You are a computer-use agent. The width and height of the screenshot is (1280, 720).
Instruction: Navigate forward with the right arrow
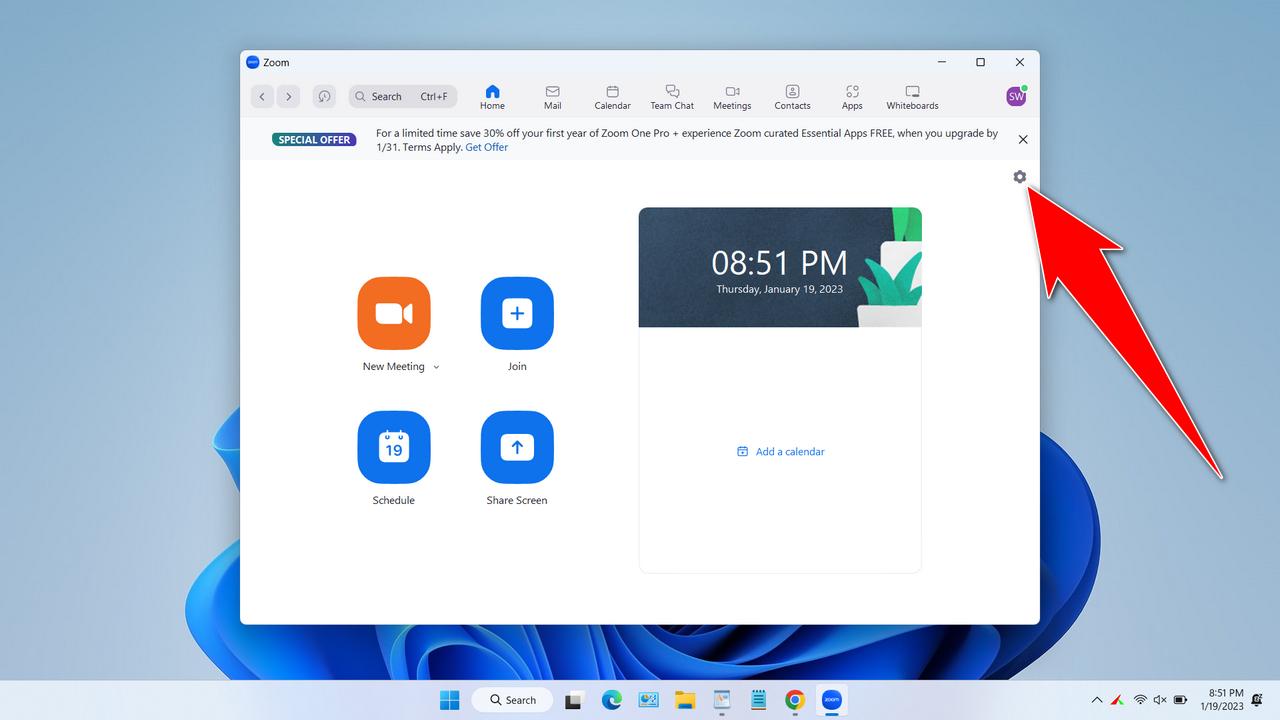point(288,96)
